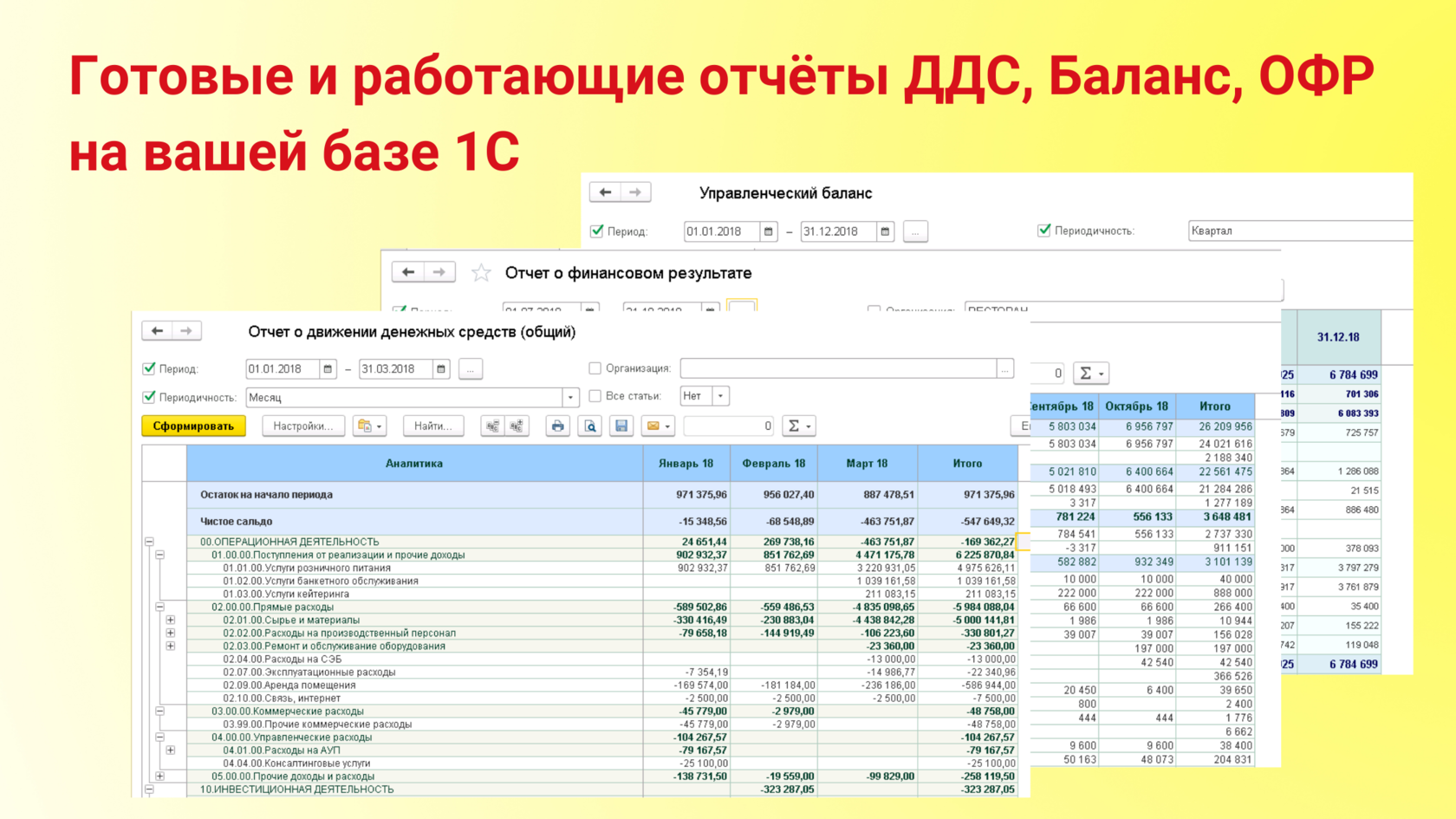Viewport: 1456px width, 819px height.
Task: Click Октябрь 18 column header in financial result
Action: click(x=1137, y=406)
